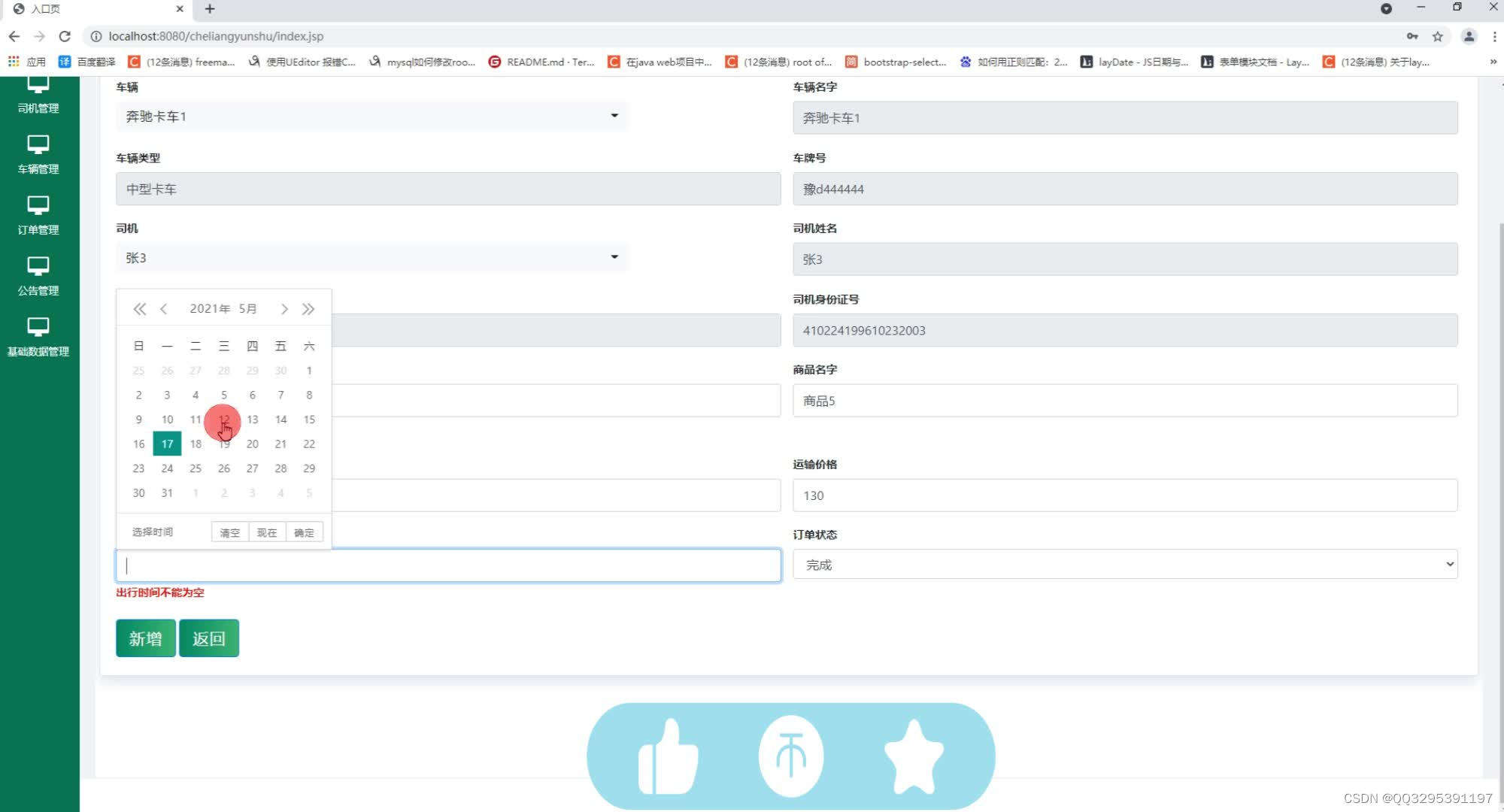Click the 商品名字 field with 商品5
1504x812 pixels.
tap(1125, 401)
